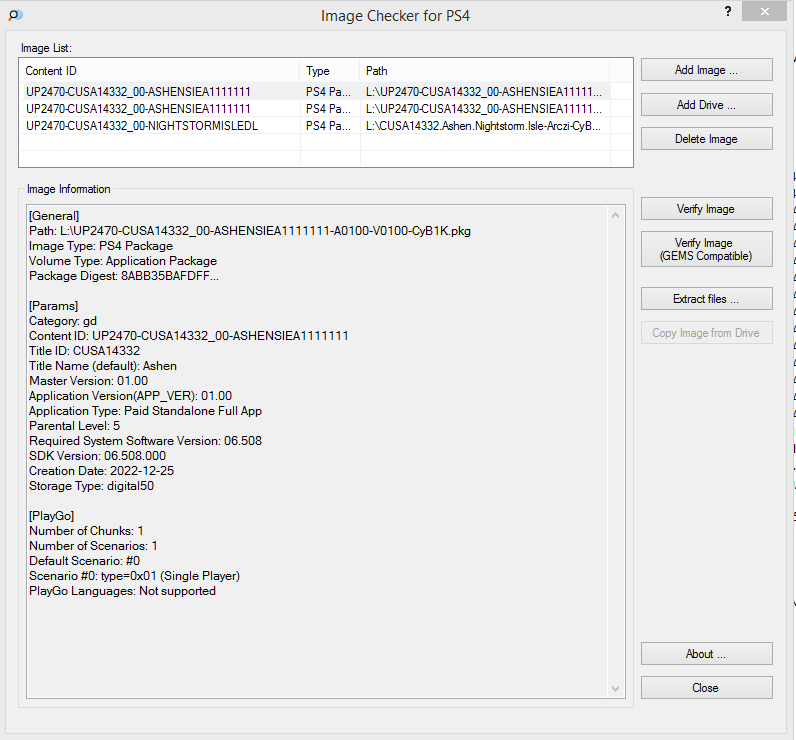The height and width of the screenshot is (740, 796).
Task: Click the Number of Chunks: 1 line
Action: coord(86,531)
